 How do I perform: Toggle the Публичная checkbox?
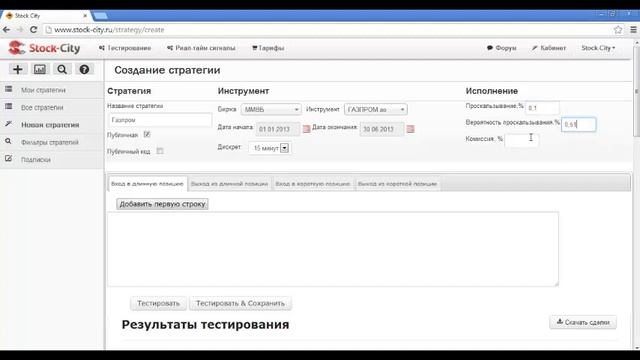point(147,134)
